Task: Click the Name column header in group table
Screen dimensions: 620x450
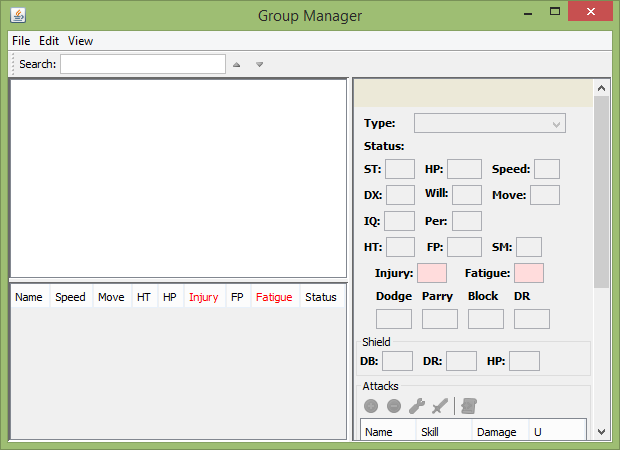Action: (x=29, y=297)
